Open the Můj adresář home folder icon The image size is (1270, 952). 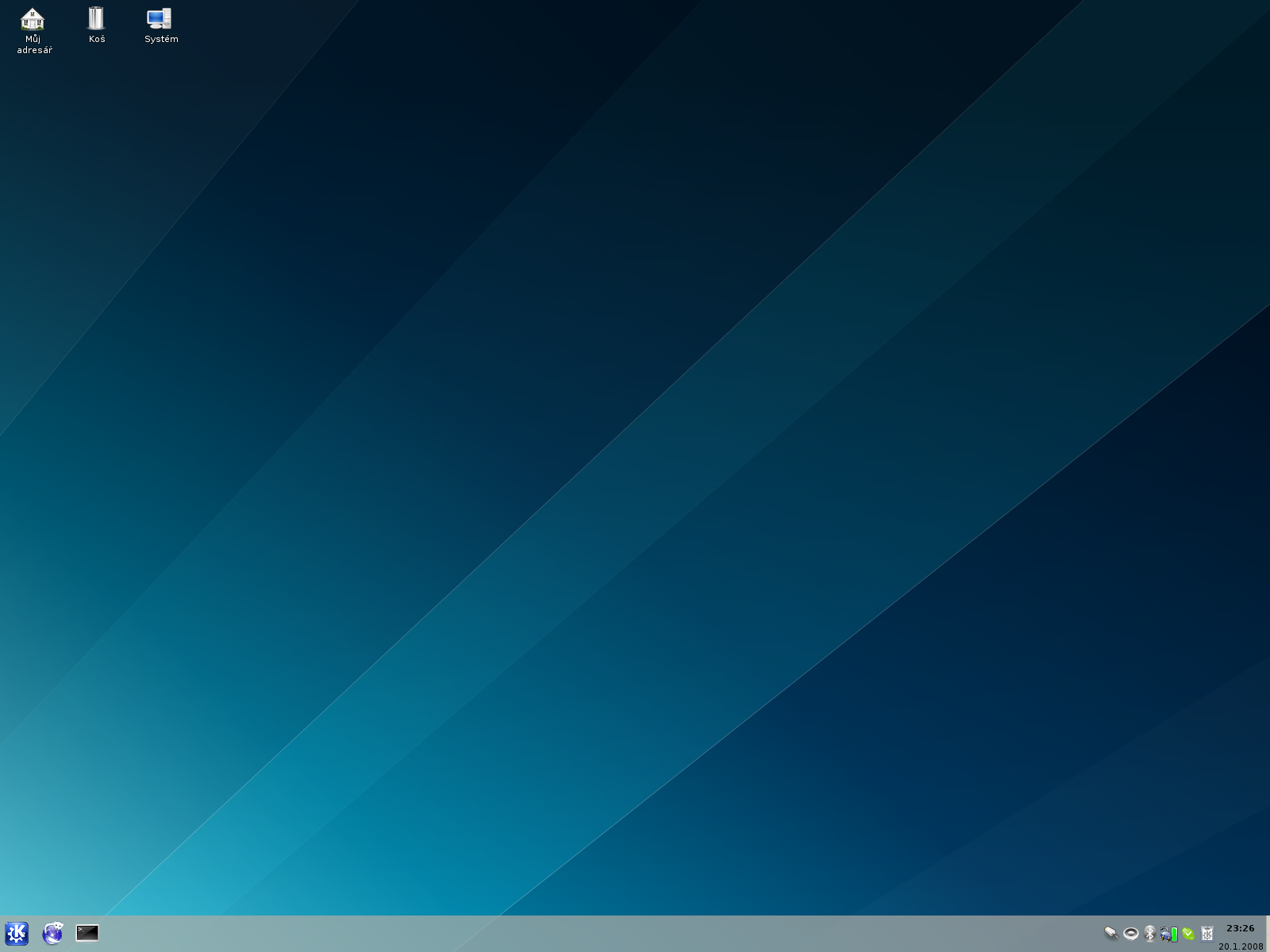coord(33,32)
